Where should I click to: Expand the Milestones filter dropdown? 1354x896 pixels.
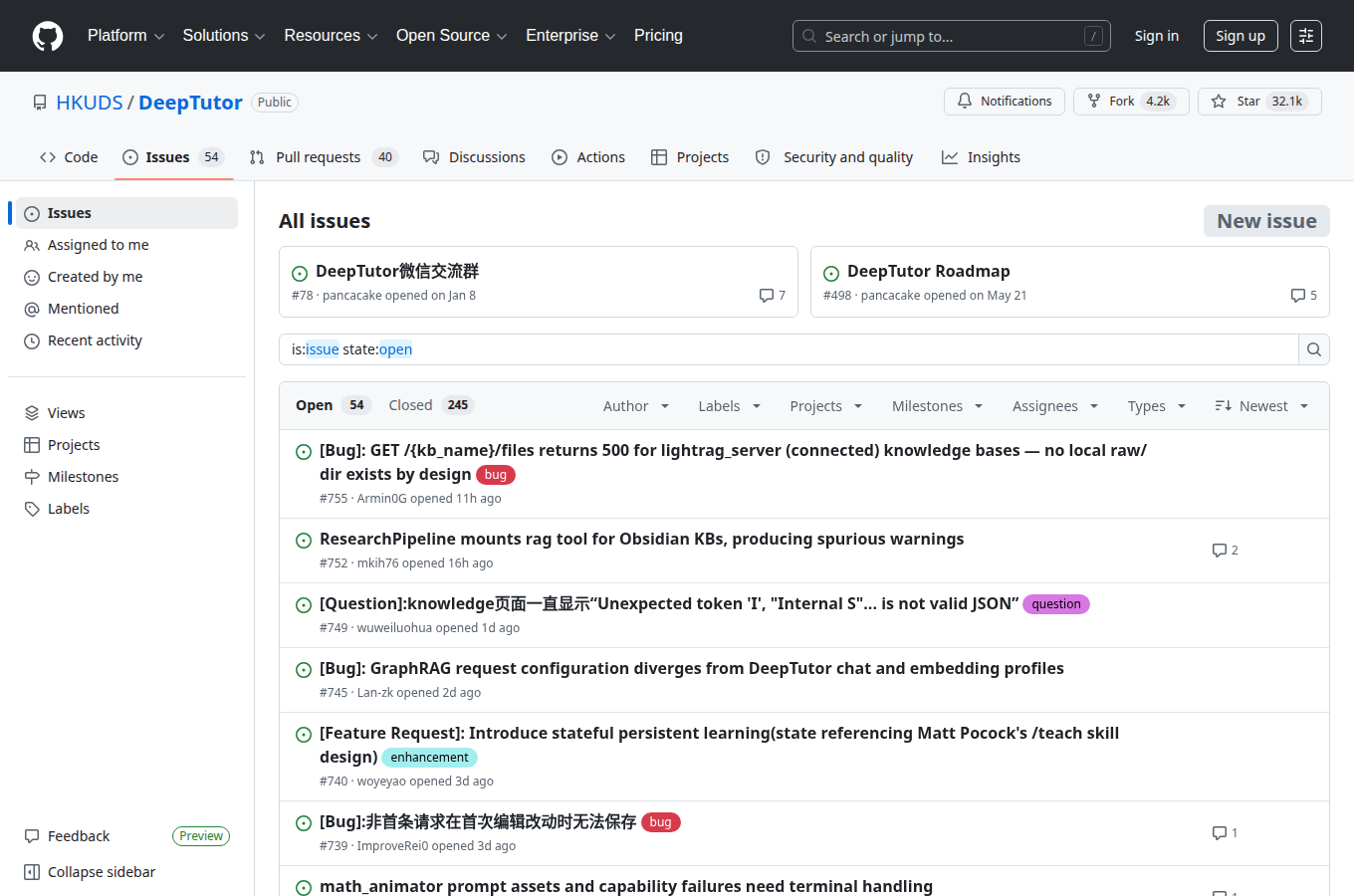pyautogui.click(x=938, y=406)
